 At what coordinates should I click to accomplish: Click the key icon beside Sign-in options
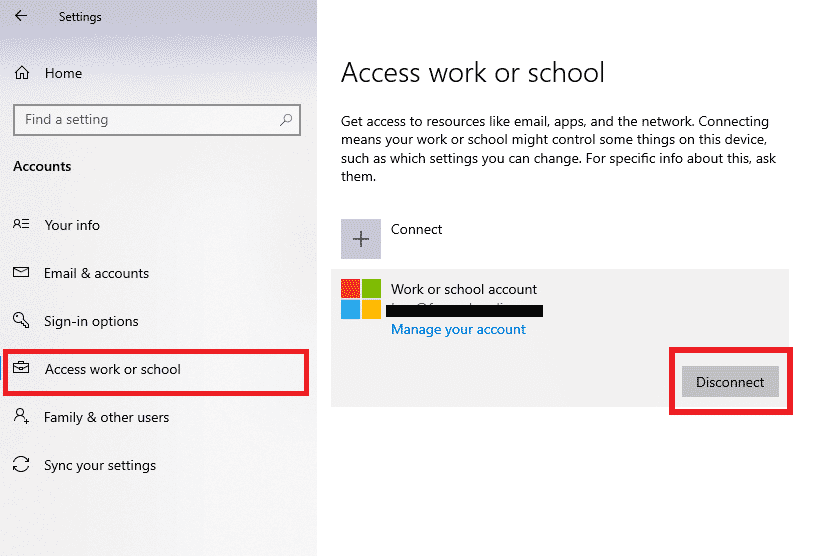pos(21,321)
